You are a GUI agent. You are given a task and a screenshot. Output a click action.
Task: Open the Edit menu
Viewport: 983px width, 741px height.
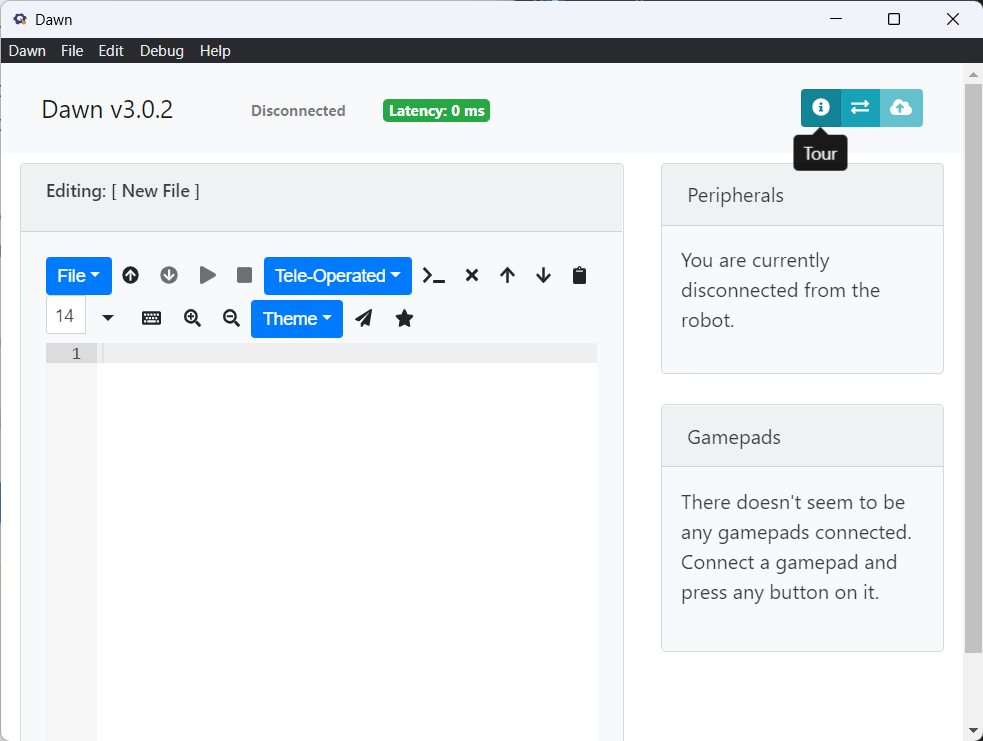pyautogui.click(x=111, y=51)
